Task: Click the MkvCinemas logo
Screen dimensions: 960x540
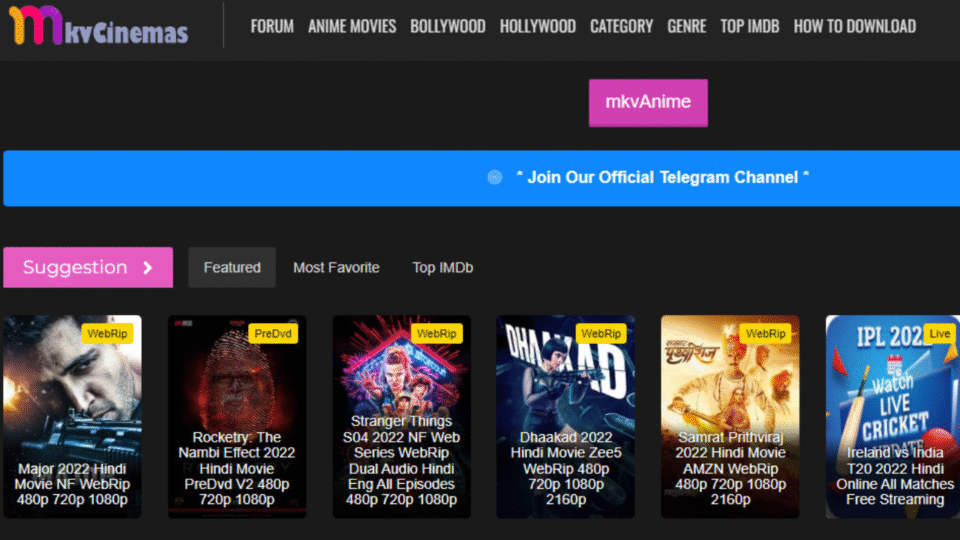Action: click(x=99, y=26)
